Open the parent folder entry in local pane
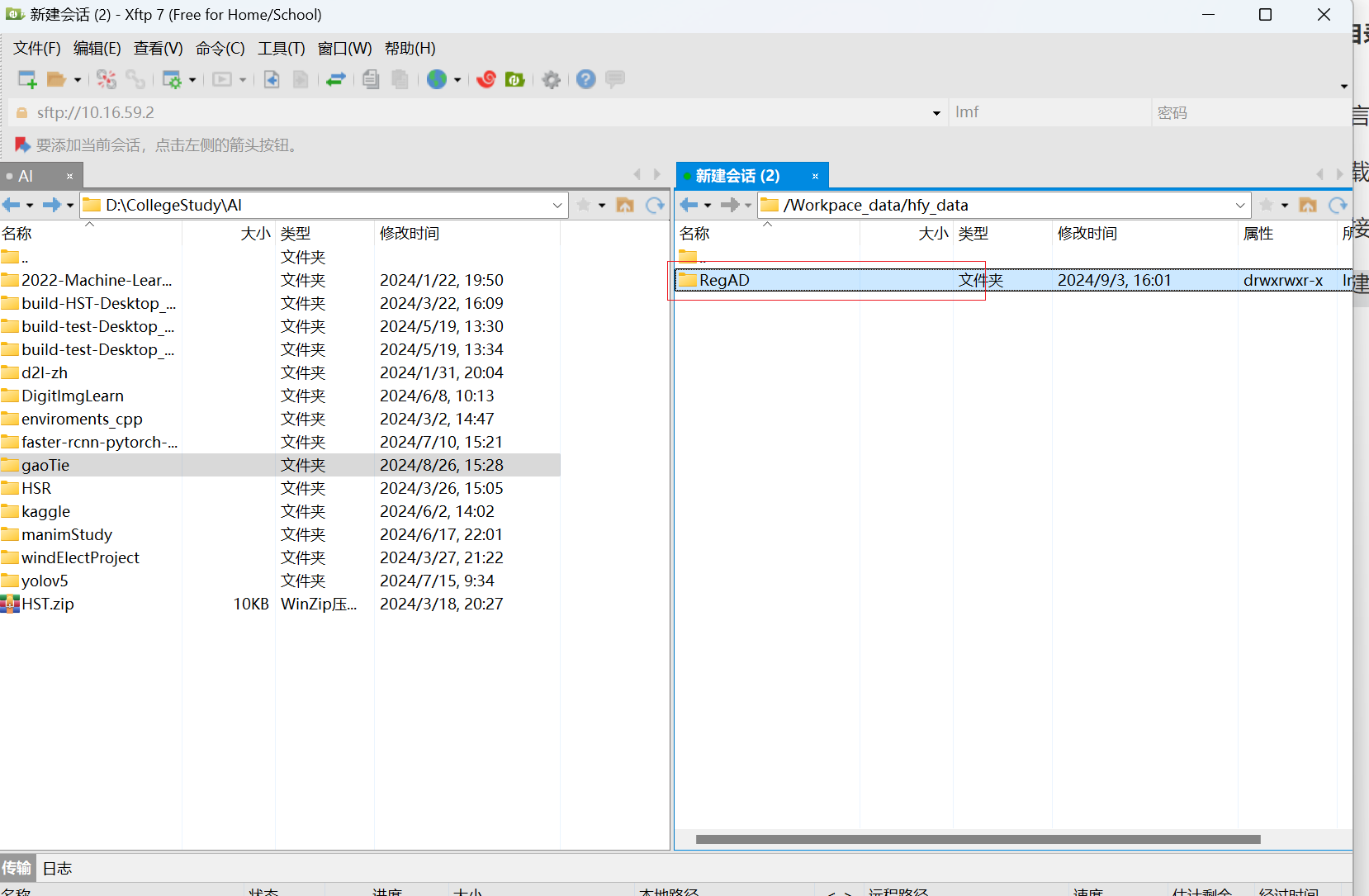1369x896 pixels. click(x=280, y=257)
